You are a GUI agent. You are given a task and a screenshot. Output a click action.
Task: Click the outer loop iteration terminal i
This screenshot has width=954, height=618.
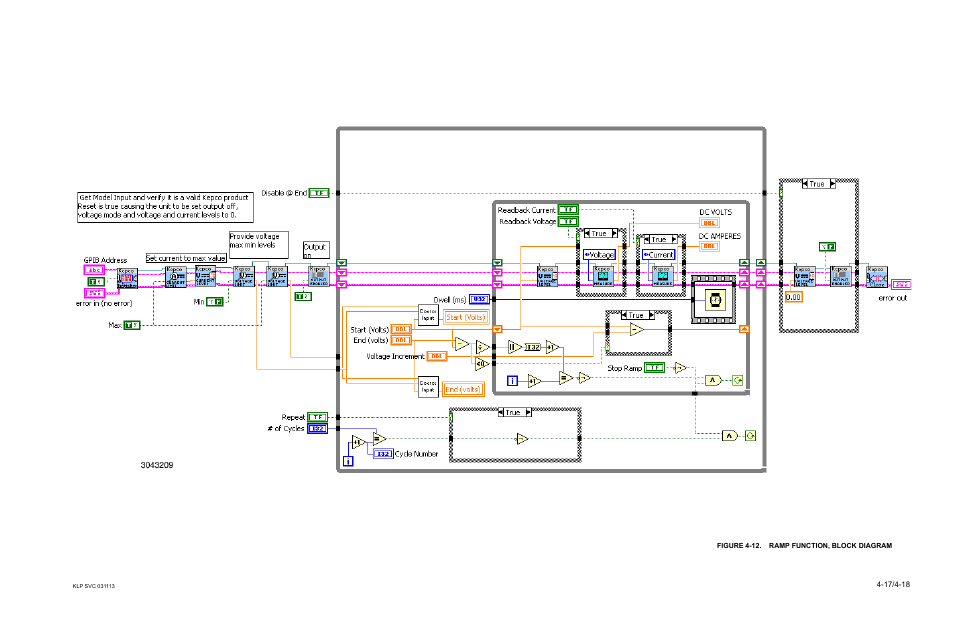point(348,462)
